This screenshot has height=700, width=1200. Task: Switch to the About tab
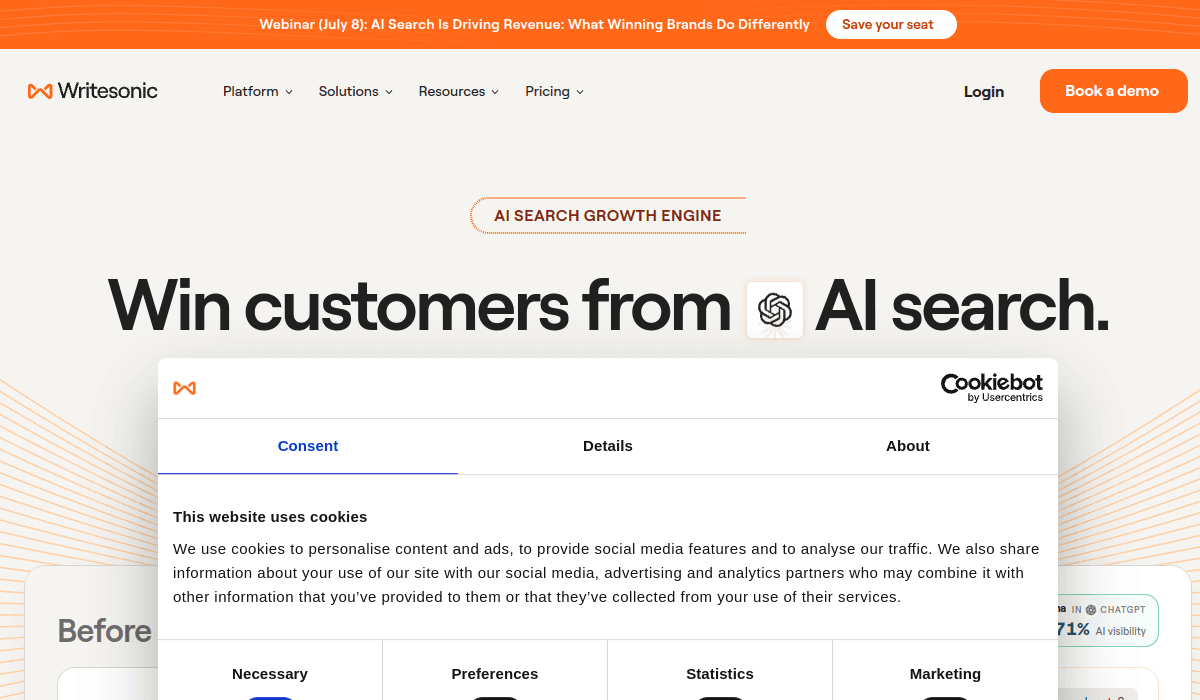point(908,446)
